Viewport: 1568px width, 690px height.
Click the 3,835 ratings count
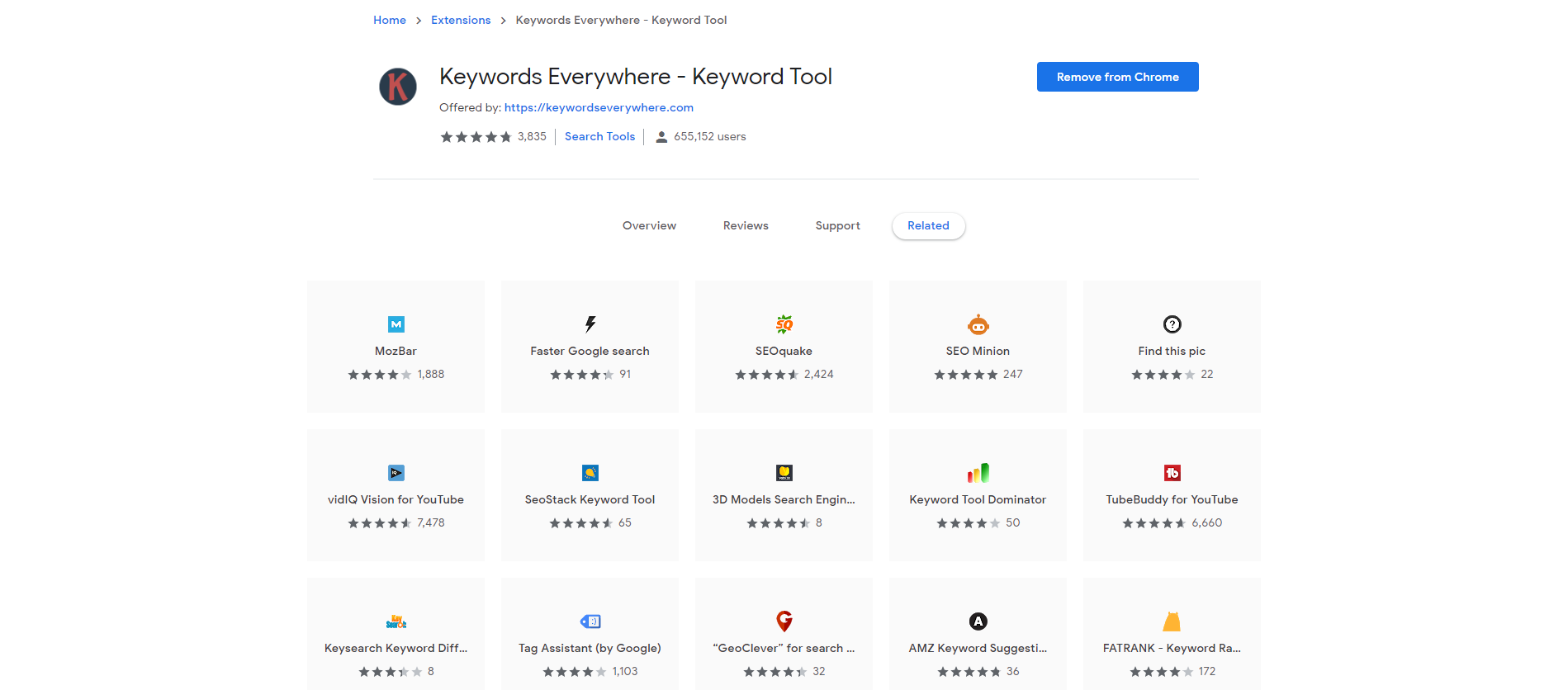coord(533,136)
